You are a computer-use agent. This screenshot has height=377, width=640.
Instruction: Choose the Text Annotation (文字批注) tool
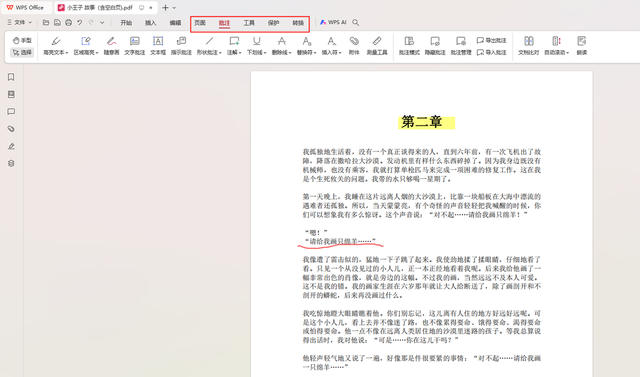135,46
